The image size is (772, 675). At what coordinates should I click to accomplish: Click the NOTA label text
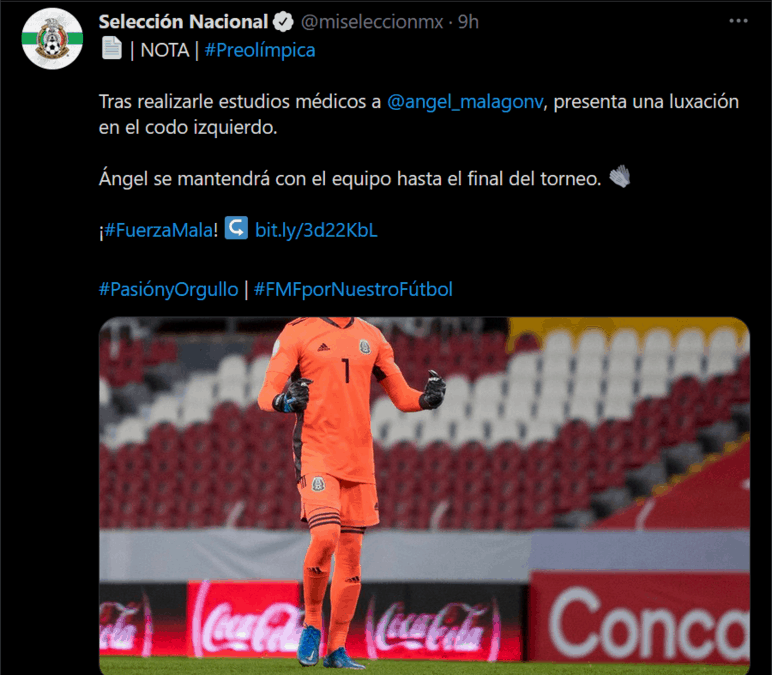pos(165,50)
